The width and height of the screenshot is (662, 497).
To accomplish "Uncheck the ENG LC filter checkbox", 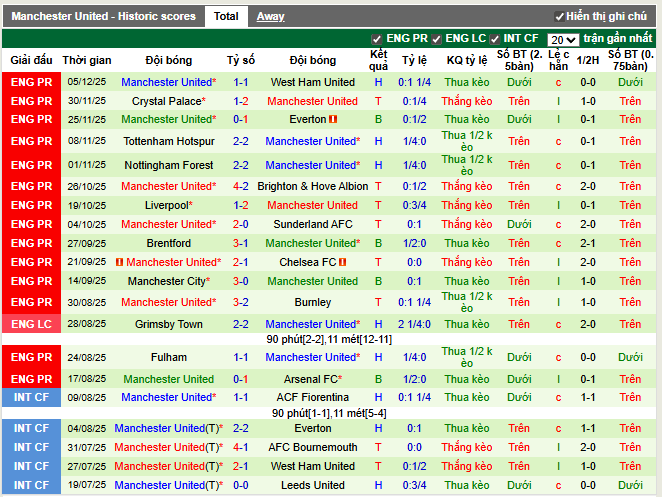I will tap(437, 39).
